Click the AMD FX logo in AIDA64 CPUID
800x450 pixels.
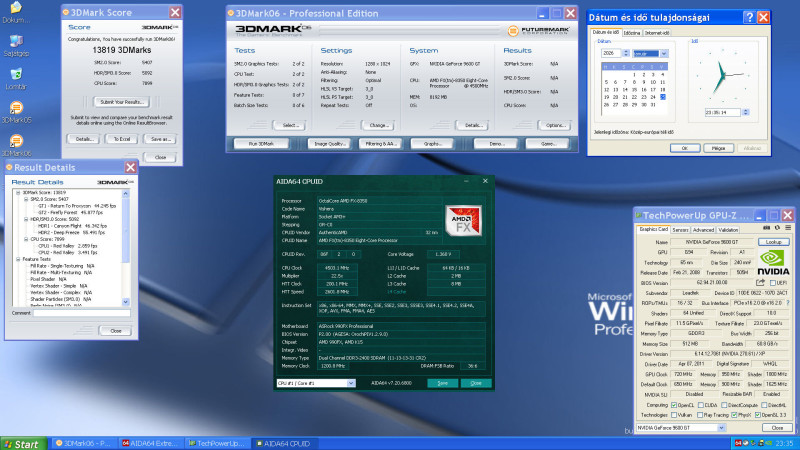[x=463, y=221]
